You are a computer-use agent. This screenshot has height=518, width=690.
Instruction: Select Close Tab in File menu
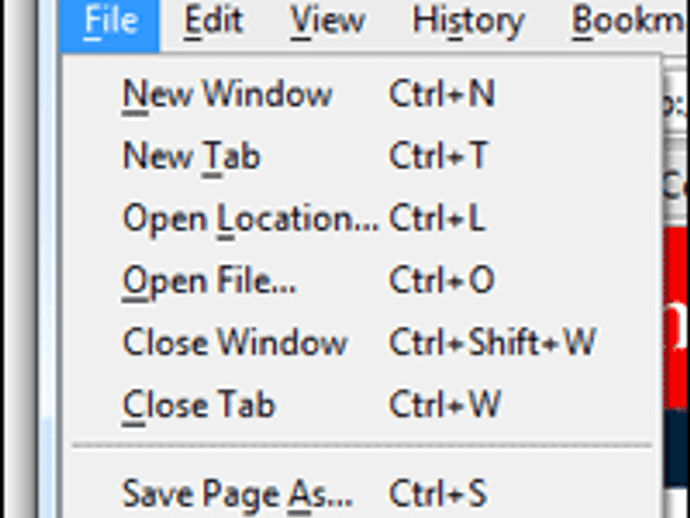[198, 405]
